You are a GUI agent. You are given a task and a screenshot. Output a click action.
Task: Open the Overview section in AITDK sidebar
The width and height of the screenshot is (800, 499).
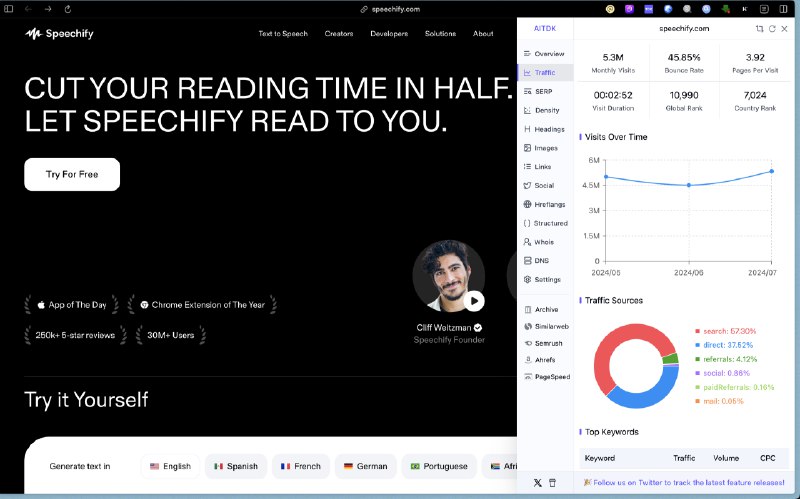click(x=544, y=54)
